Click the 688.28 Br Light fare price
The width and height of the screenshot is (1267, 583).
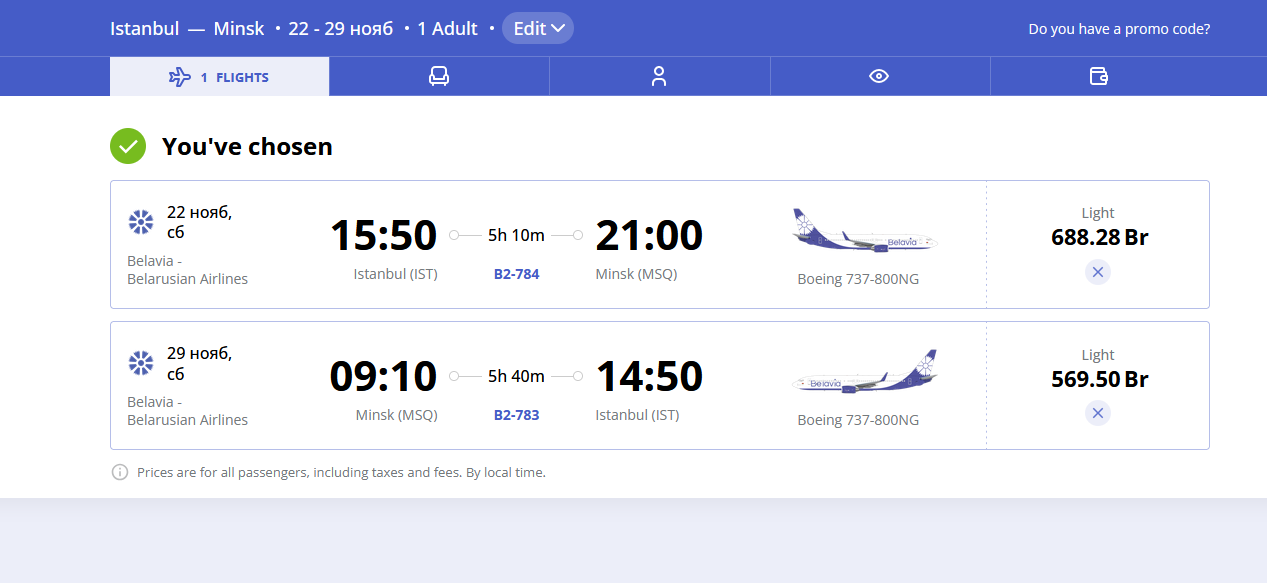coord(1099,238)
